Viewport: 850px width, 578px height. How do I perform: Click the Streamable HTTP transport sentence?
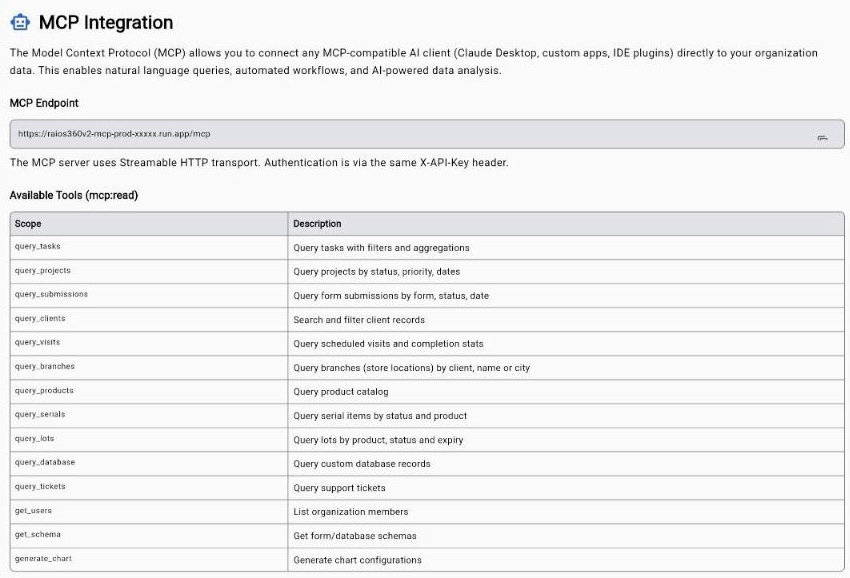[259, 163]
